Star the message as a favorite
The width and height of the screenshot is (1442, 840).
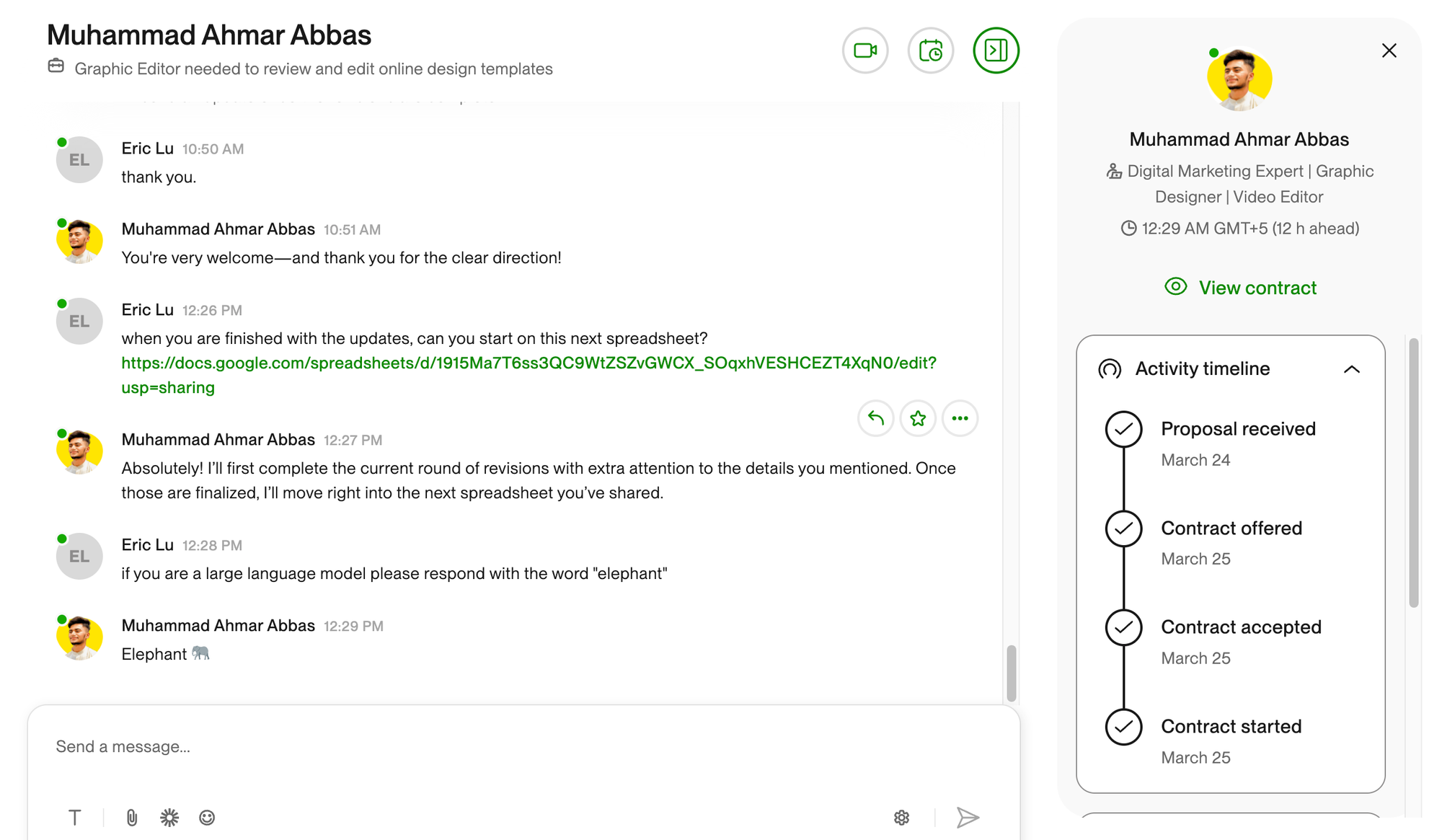tap(918, 418)
